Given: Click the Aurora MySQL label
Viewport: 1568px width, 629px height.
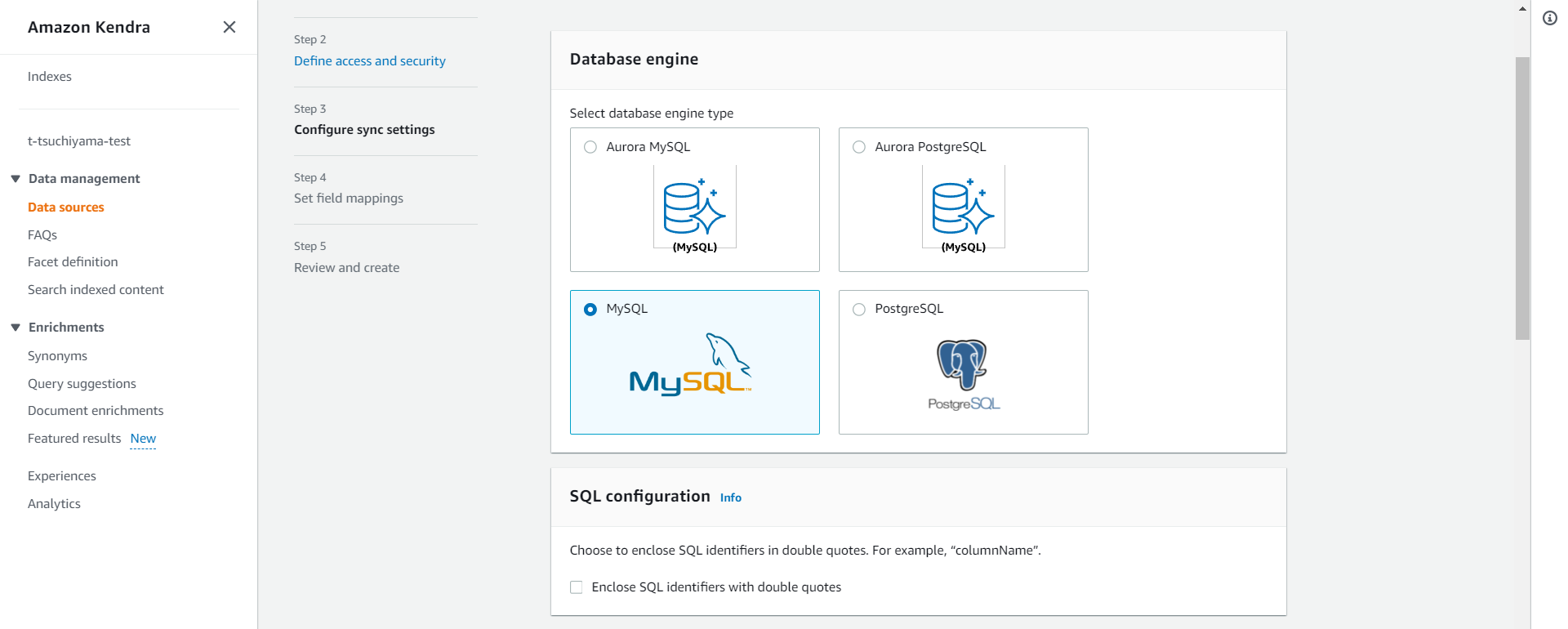Looking at the screenshot, I should 648,147.
